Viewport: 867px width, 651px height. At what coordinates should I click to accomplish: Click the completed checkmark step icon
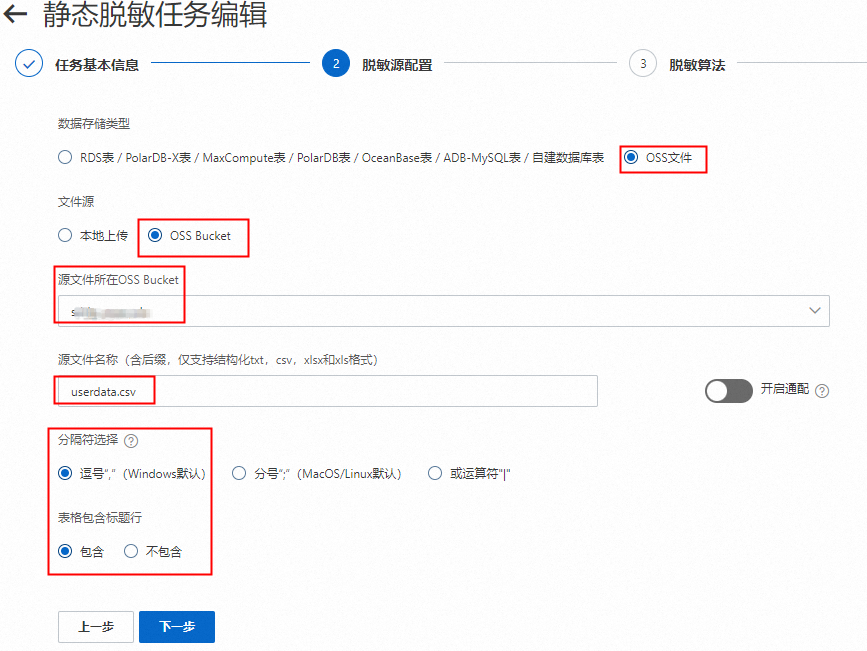(29, 64)
